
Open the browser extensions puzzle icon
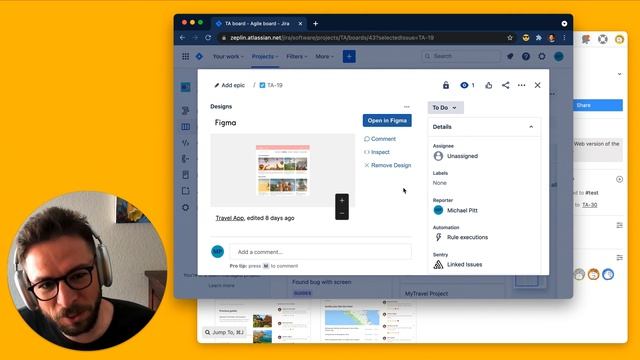(539, 38)
